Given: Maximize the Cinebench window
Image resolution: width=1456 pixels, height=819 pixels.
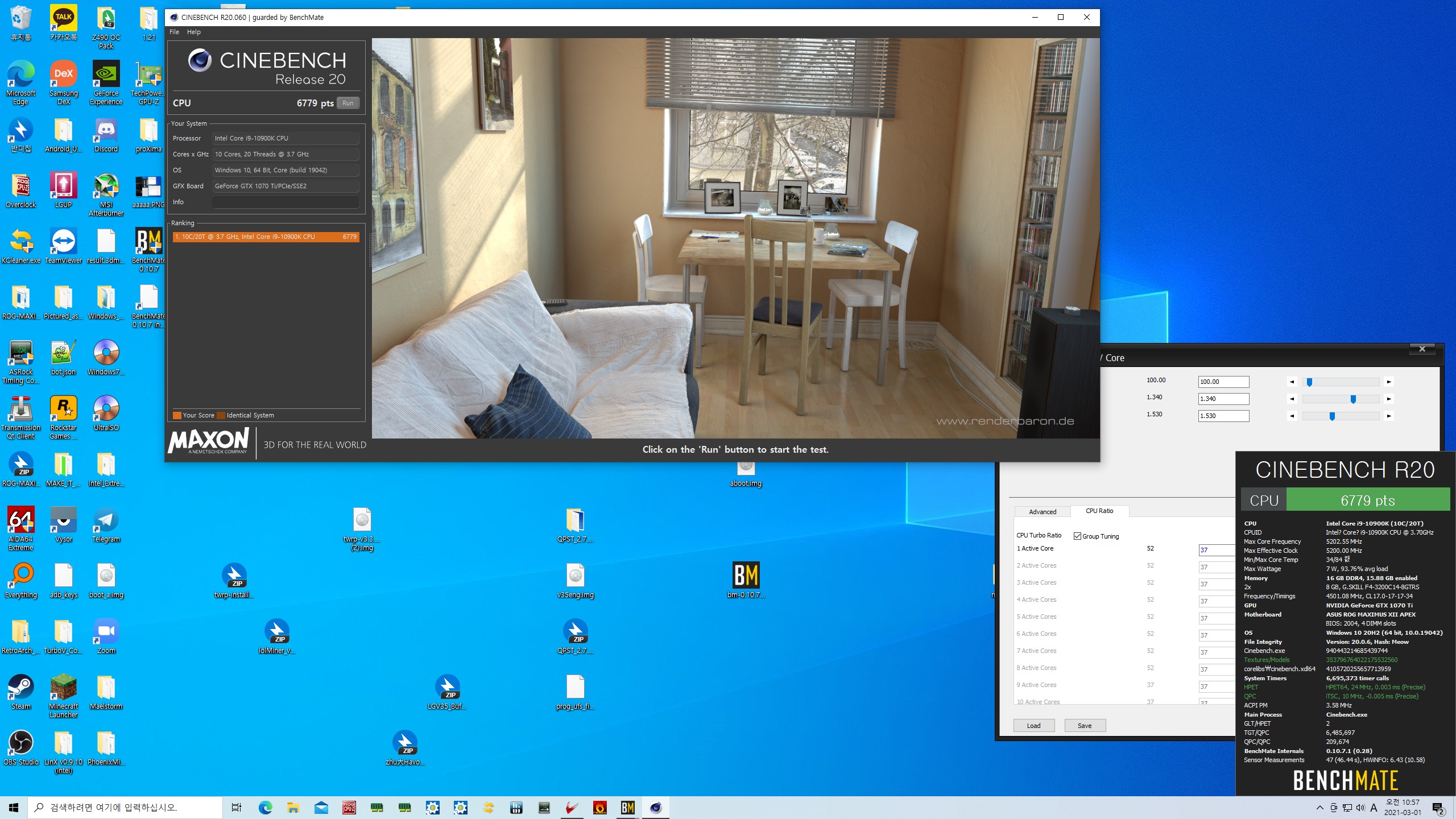Looking at the screenshot, I should (1061, 17).
